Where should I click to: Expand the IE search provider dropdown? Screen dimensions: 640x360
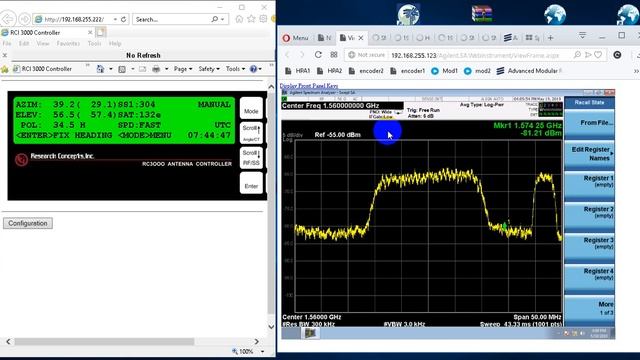click(x=222, y=19)
